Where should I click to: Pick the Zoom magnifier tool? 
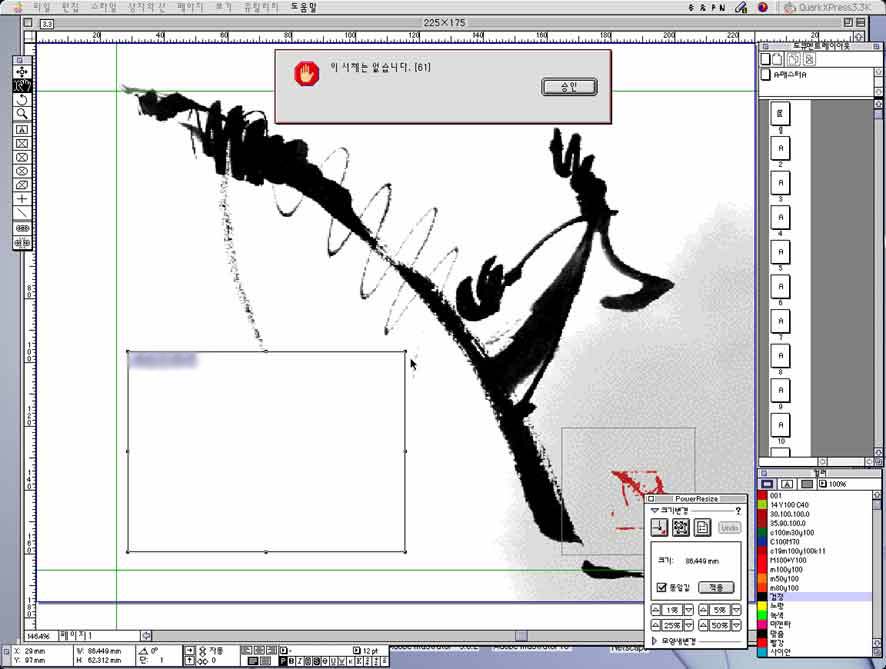(x=22, y=114)
